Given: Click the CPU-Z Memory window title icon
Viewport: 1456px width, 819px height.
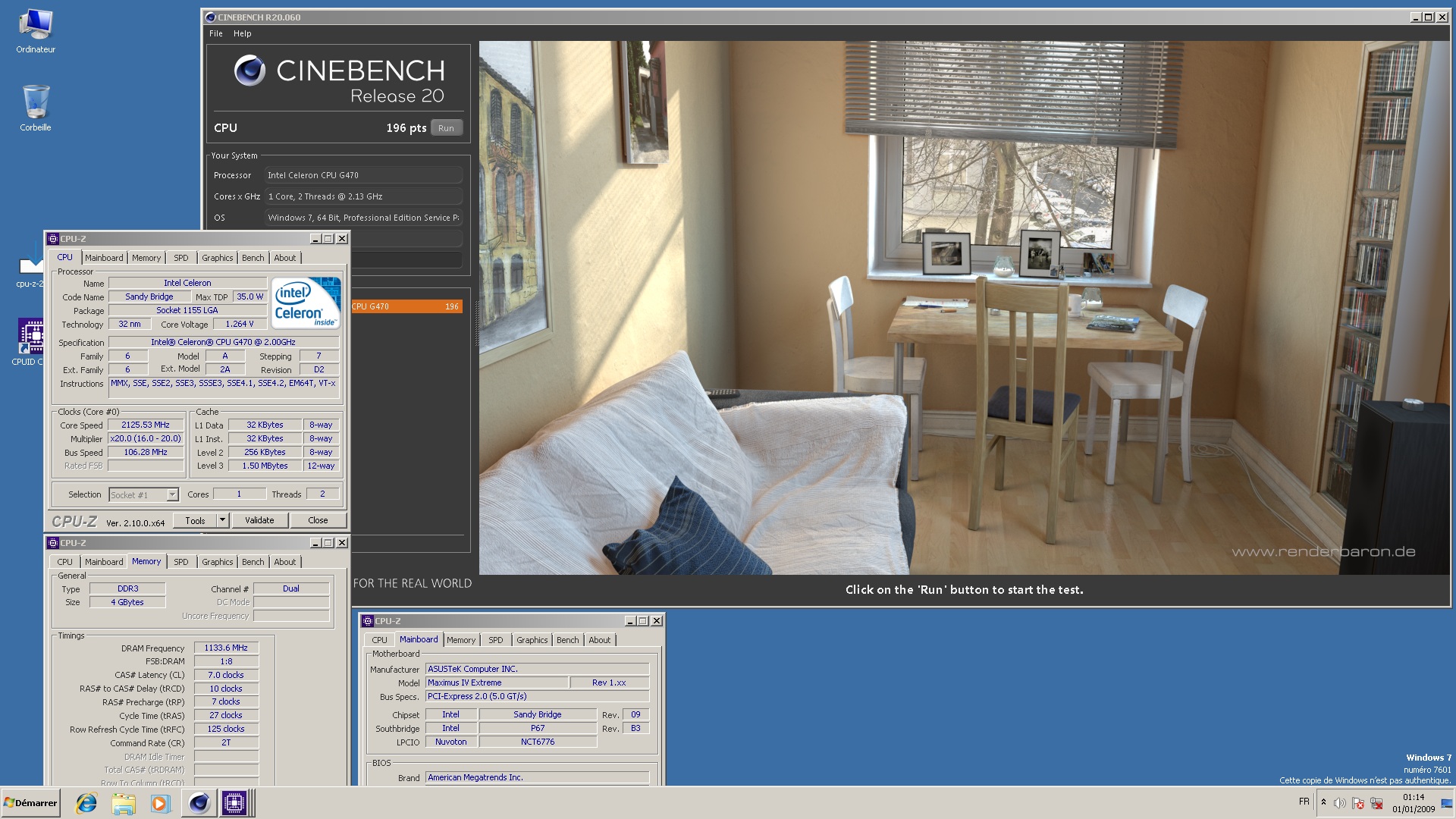Looking at the screenshot, I should point(53,542).
